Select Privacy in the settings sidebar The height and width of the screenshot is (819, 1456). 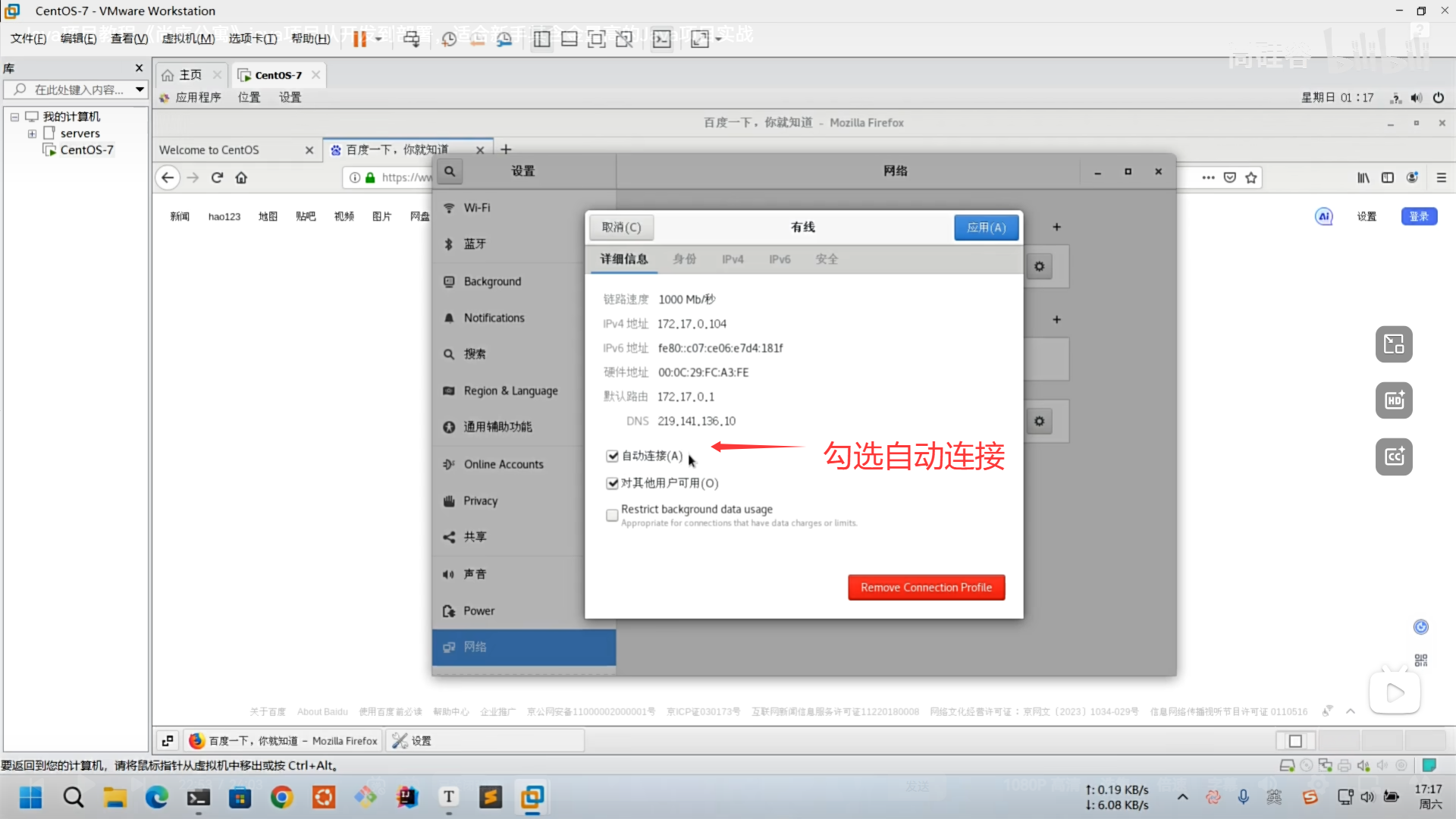click(480, 501)
